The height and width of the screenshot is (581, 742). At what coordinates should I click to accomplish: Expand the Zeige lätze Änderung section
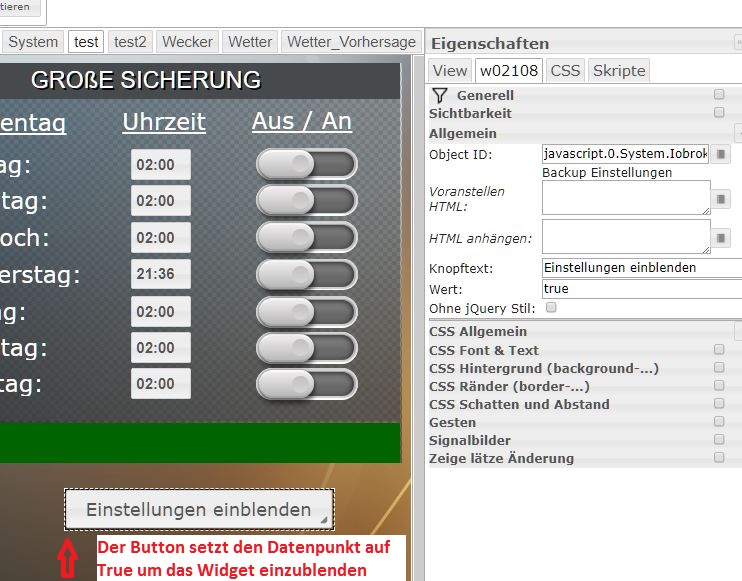(501, 458)
